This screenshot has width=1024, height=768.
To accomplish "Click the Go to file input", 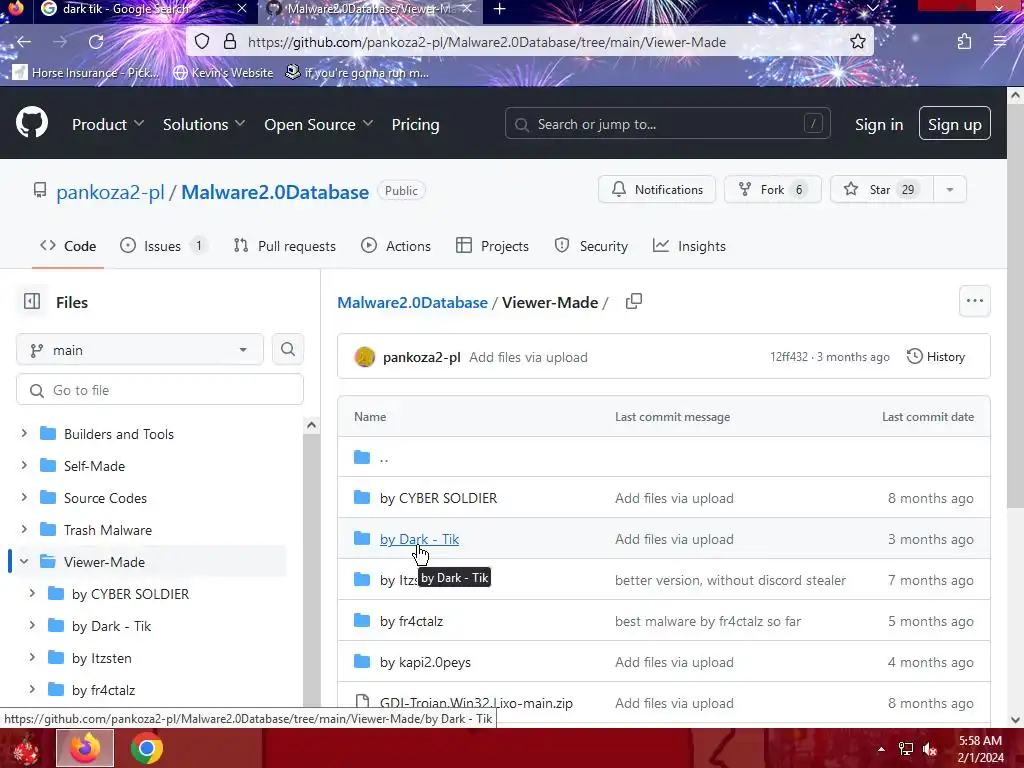I will pos(160,390).
